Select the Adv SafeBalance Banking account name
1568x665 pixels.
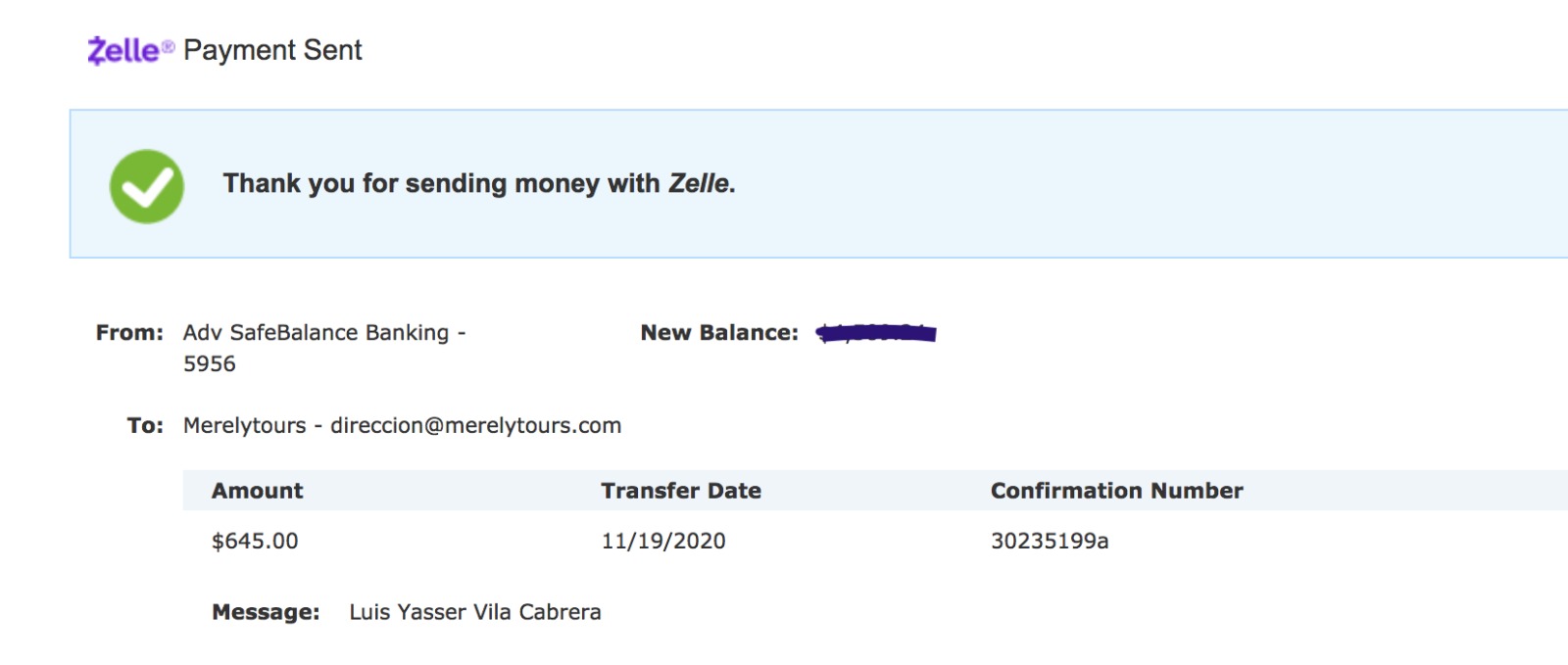click(x=316, y=333)
